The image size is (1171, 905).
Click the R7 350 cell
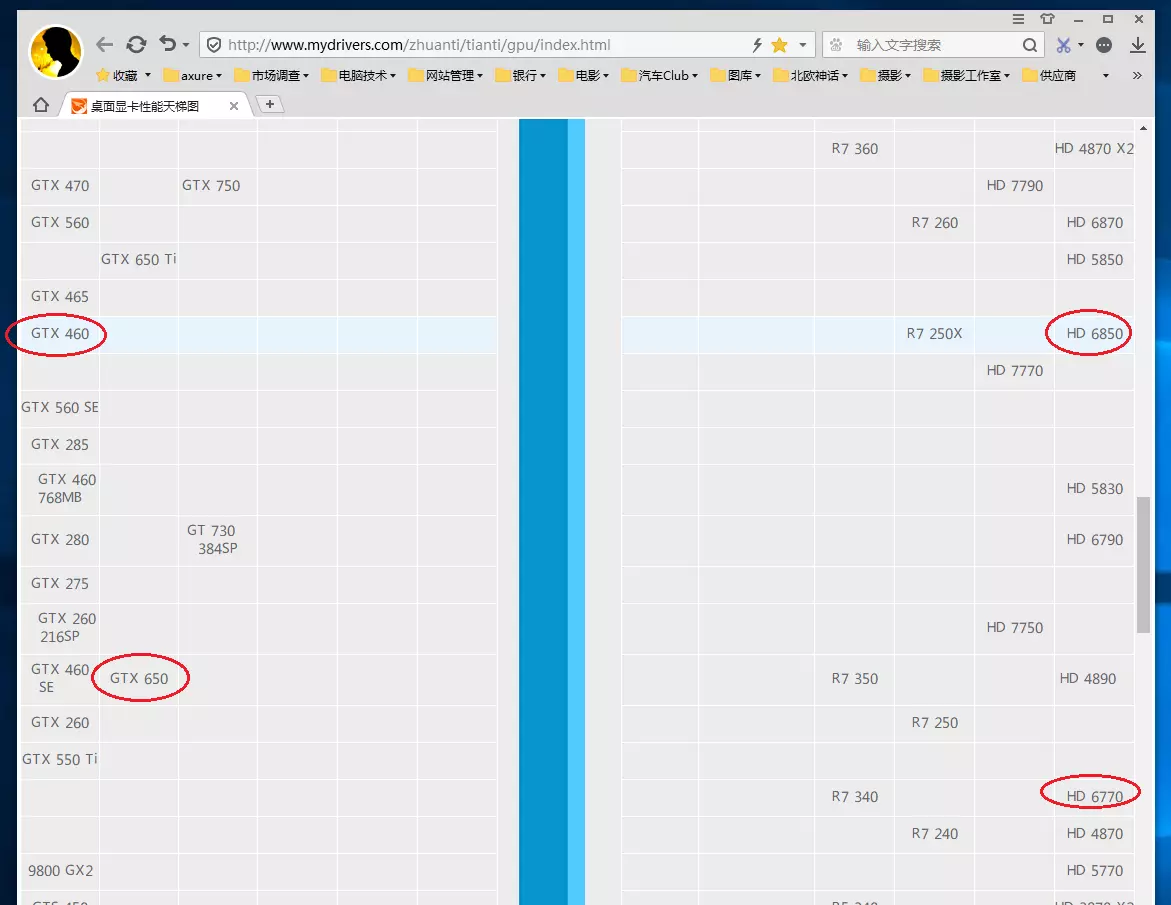[x=855, y=679]
